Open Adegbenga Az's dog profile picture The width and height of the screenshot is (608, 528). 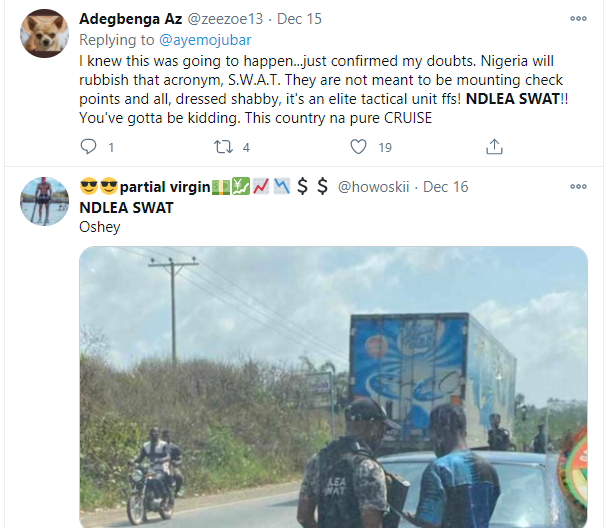coord(44,36)
